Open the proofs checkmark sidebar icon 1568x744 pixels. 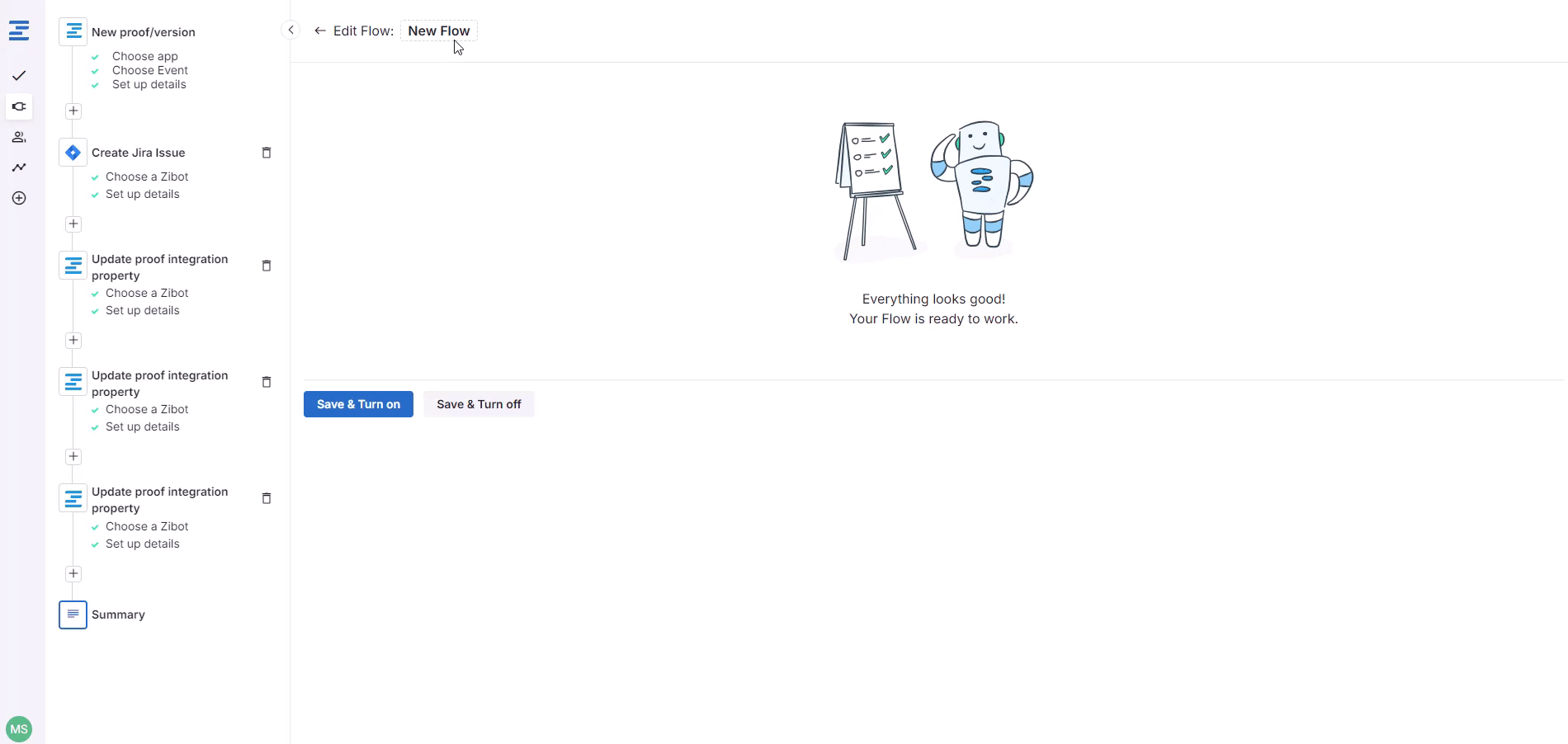pos(19,76)
